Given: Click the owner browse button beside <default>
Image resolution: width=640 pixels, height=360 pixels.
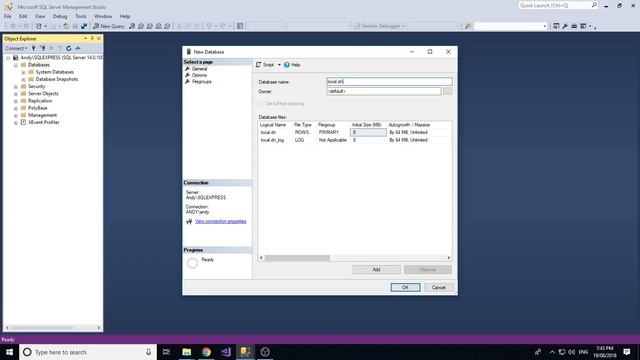Looking at the screenshot, I should pyautogui.click(x=447, y=91).
